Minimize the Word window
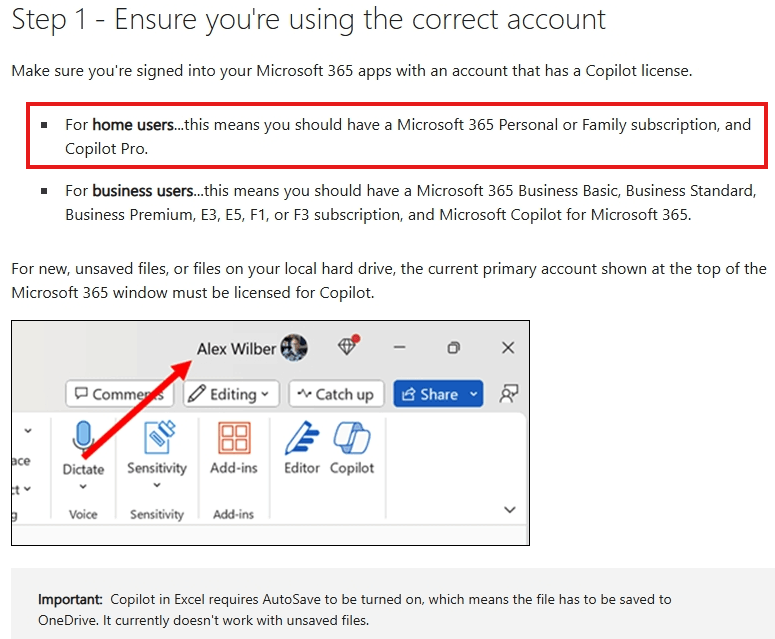 pyautogui.click(x=399, y=347)
